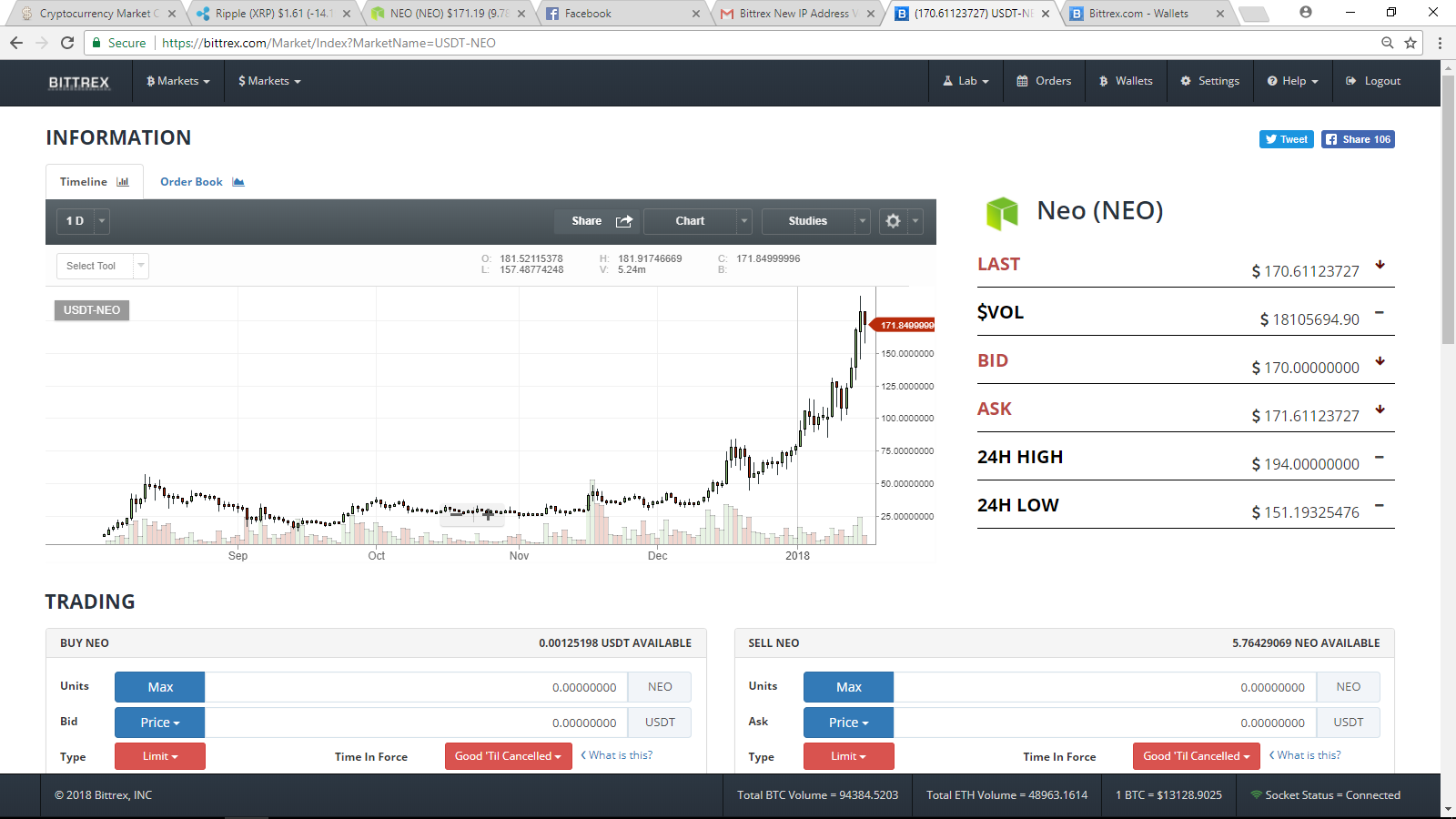Click the Bittrex logo

79,82
